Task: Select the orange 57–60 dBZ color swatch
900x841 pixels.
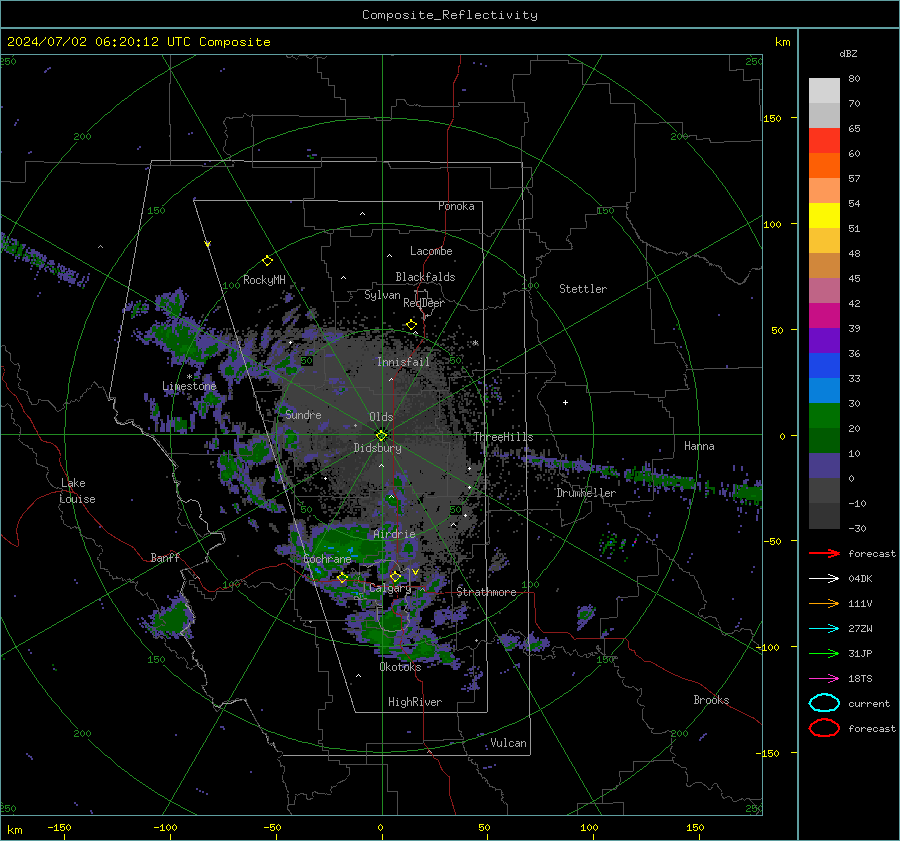Action: pos(824,166)
